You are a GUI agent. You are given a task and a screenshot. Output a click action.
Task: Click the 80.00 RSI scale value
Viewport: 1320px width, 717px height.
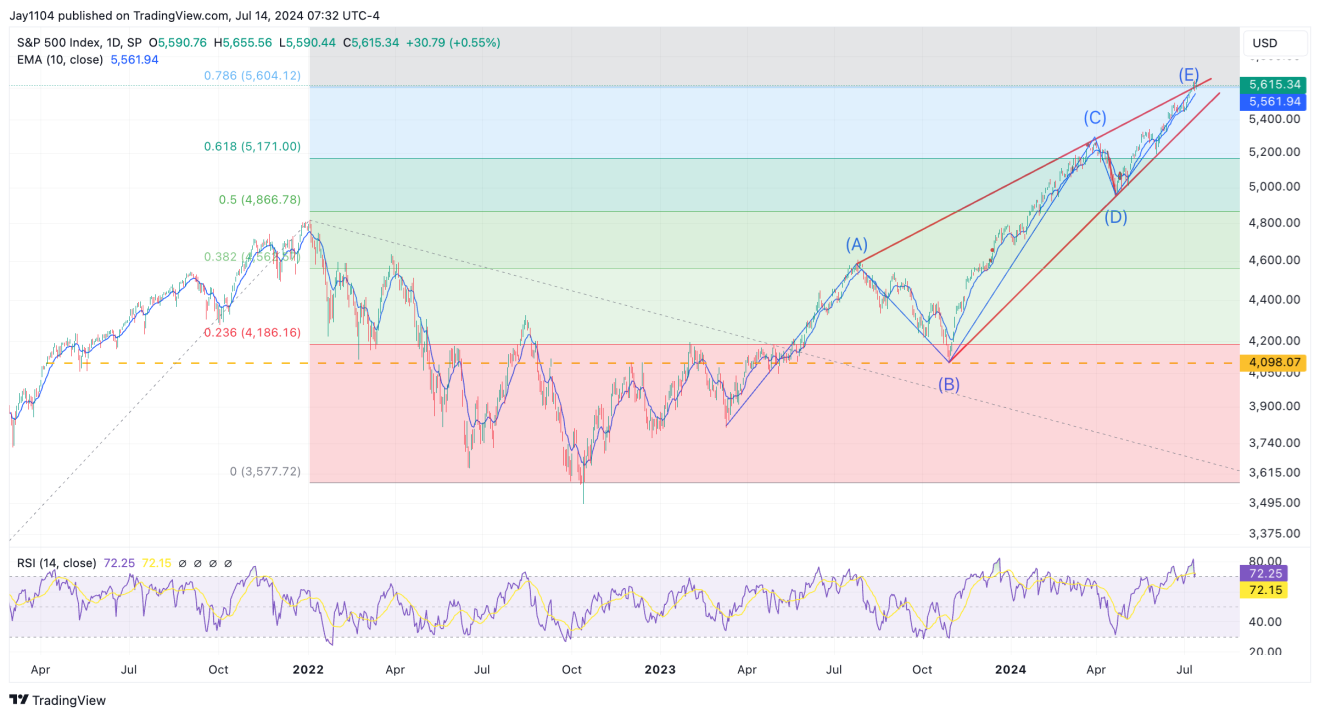(x=1265, y=562)
